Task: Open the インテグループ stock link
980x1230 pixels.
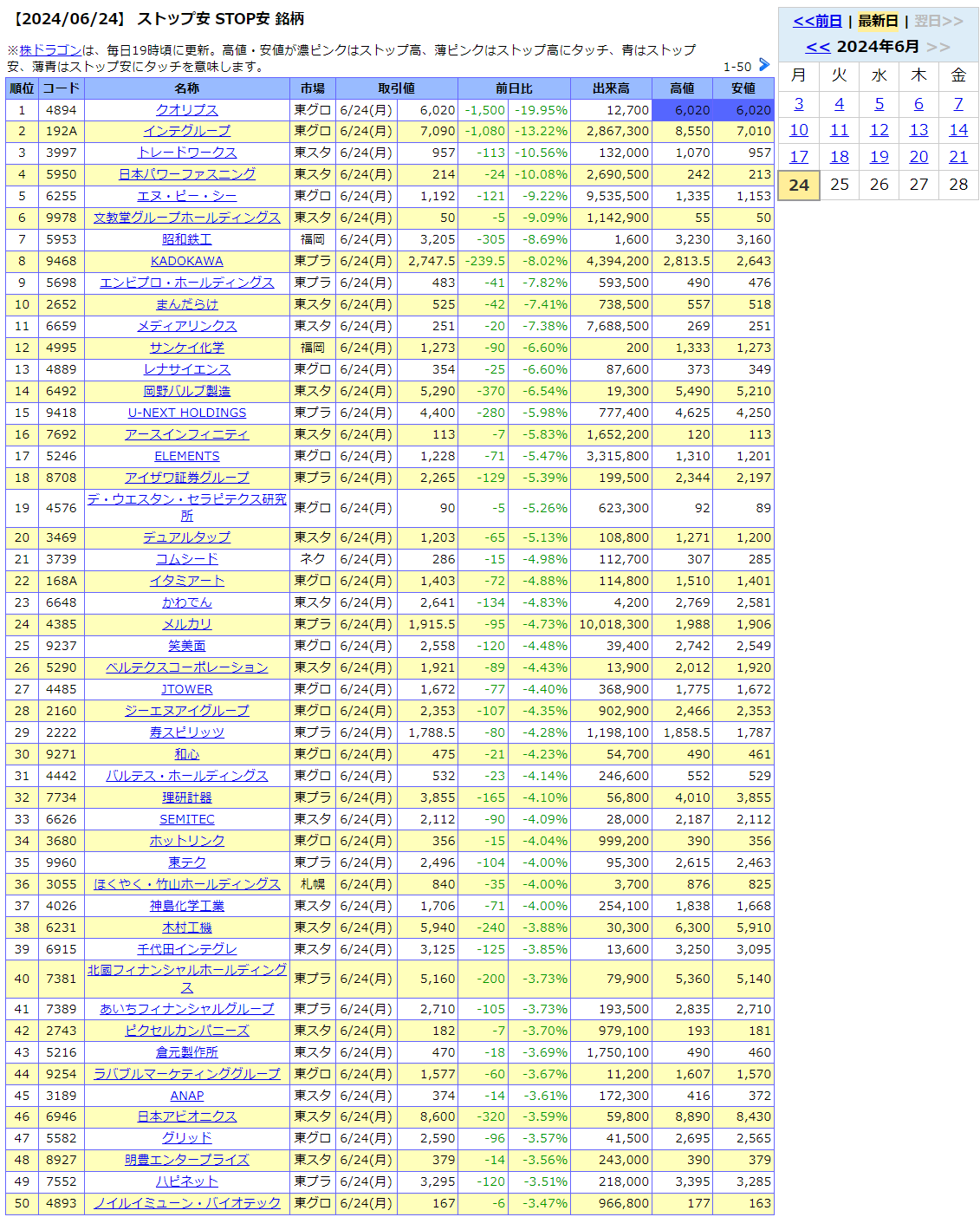Action: click(187, 131)
